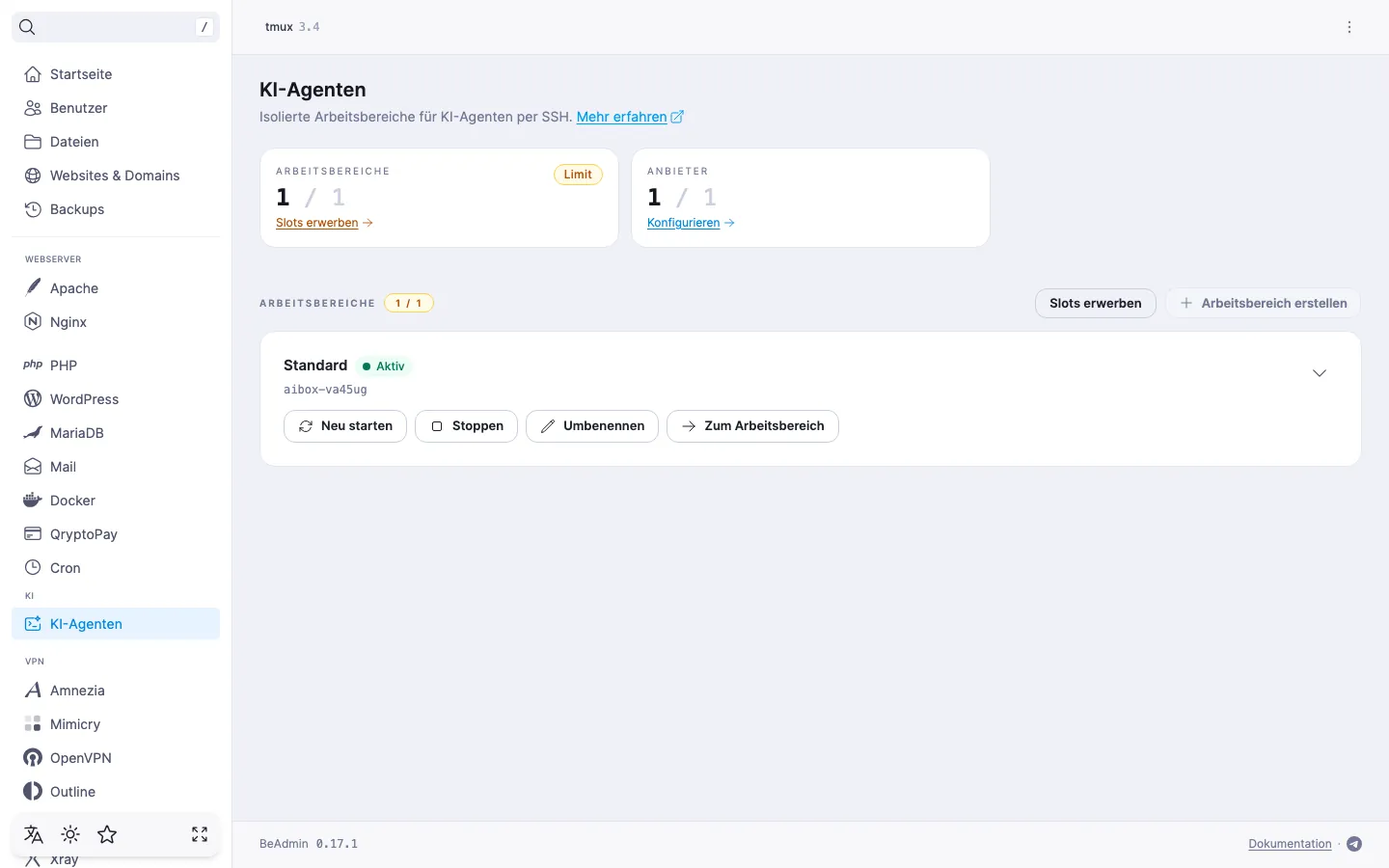The width and height of the screenshot is (1389, 868).
Task: Follow the Slots erwerben card link
Action: click(x=324, y=223)
